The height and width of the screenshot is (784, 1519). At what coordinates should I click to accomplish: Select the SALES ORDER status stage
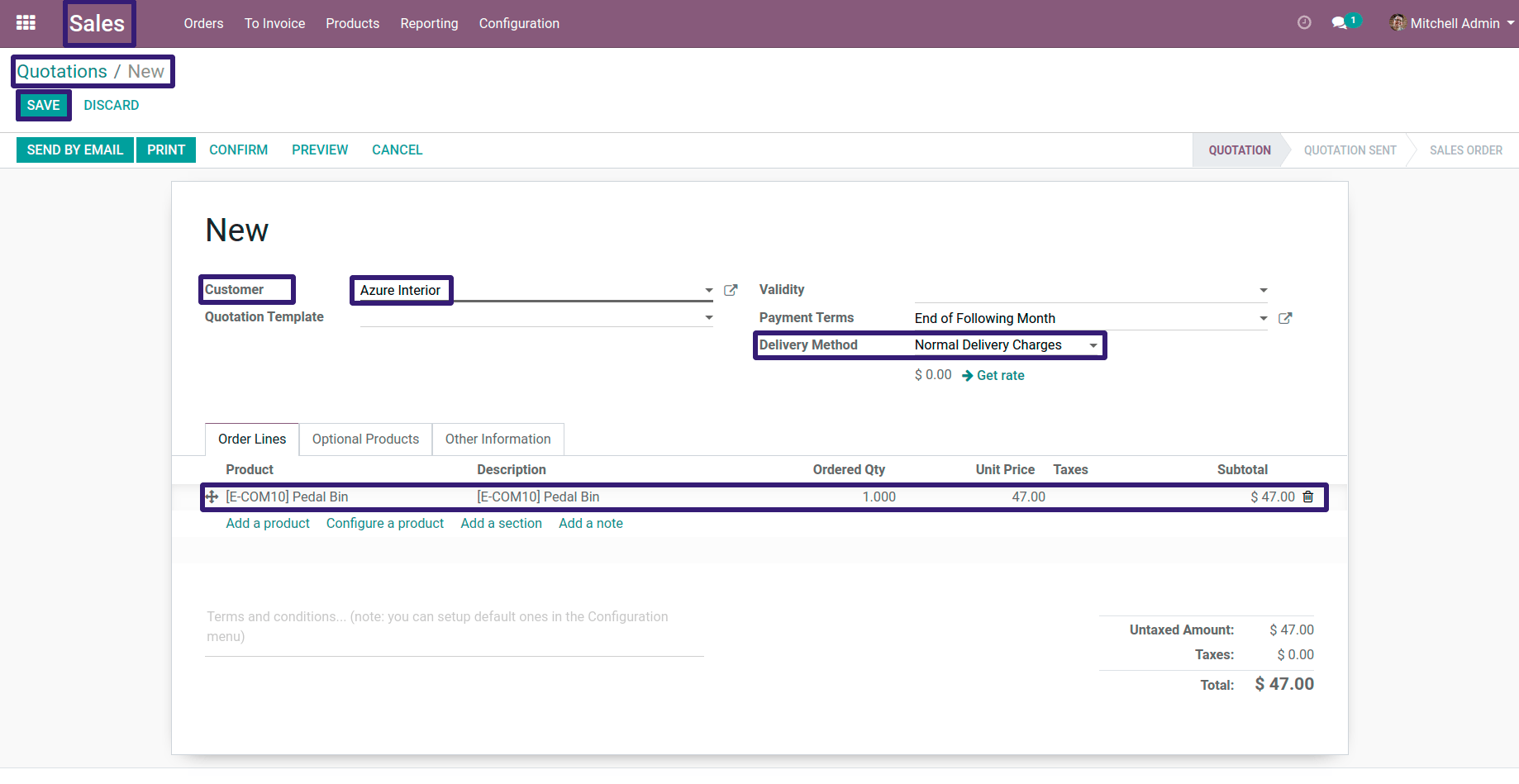coord(1465,150)
